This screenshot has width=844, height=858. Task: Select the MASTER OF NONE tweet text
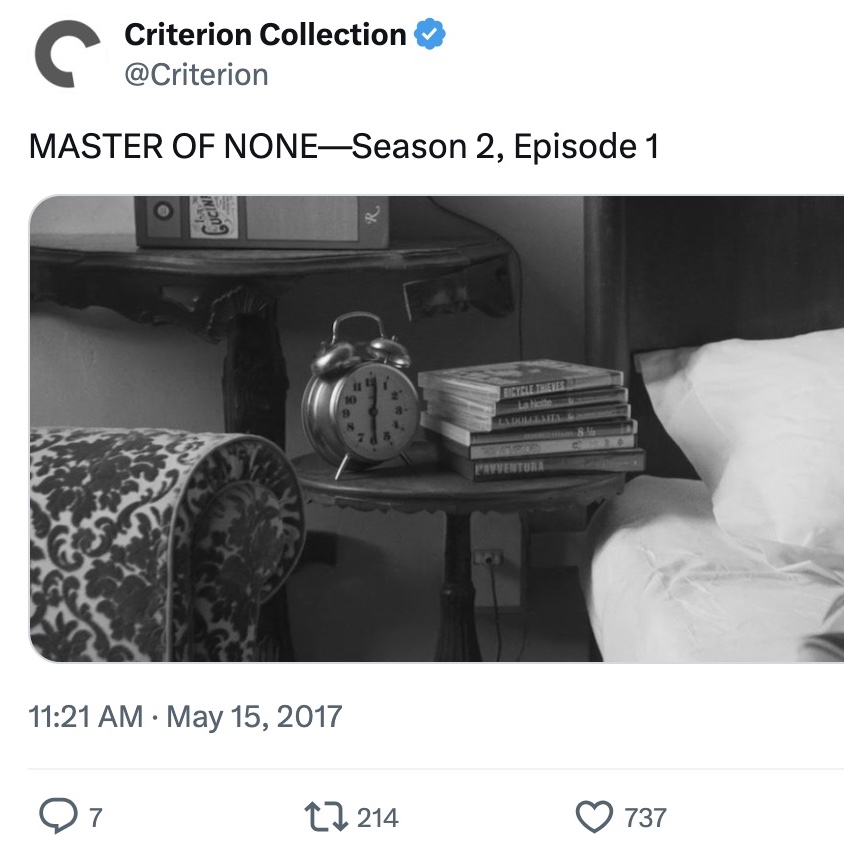[344, 146]
